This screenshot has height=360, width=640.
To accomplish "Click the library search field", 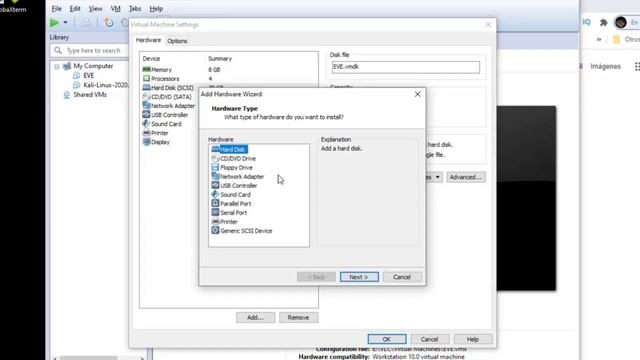I will point(91,50).
